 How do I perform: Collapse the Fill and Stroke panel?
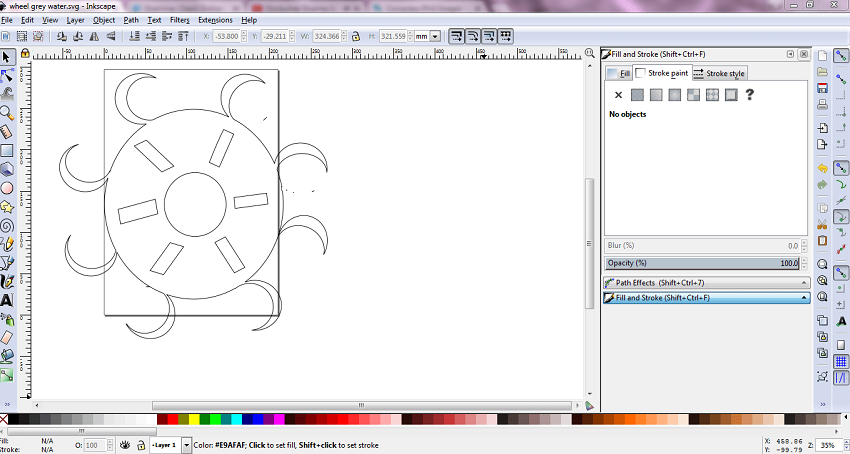point(707,298)
